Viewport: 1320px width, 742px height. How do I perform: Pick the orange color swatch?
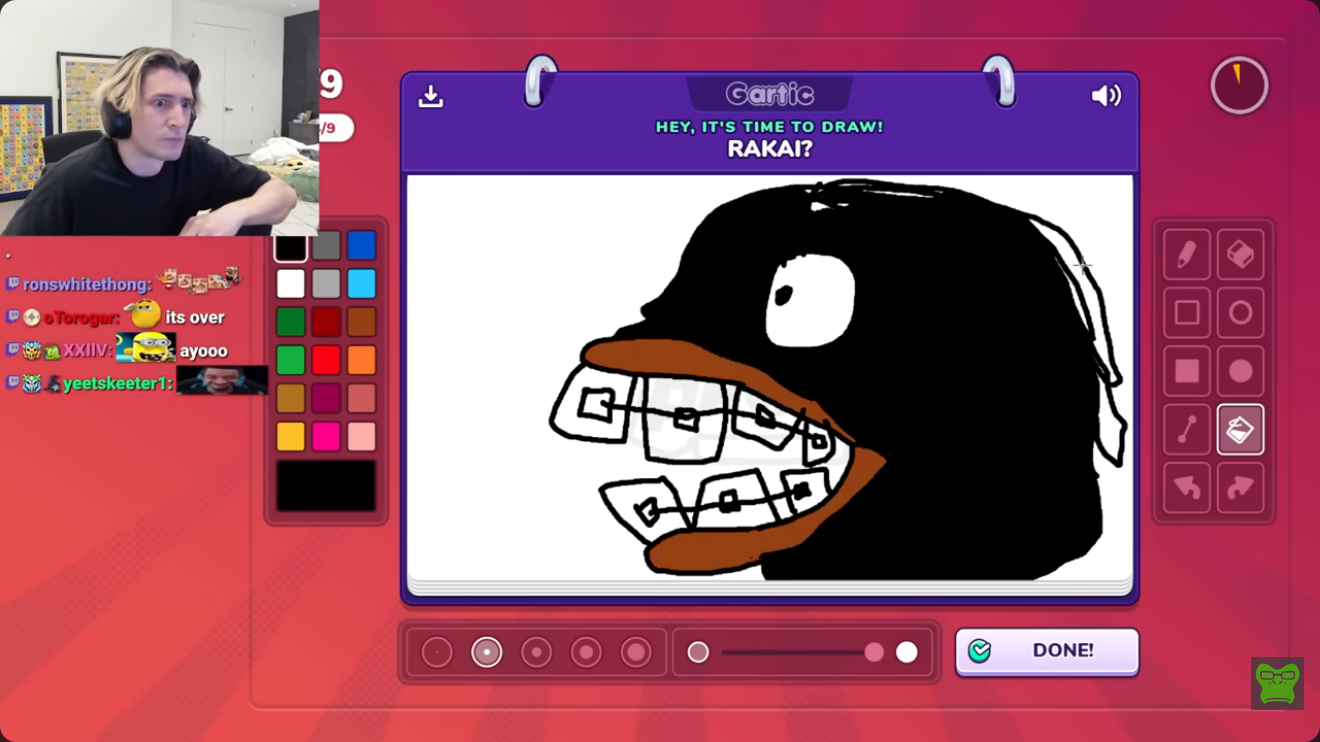pos(361,360)
